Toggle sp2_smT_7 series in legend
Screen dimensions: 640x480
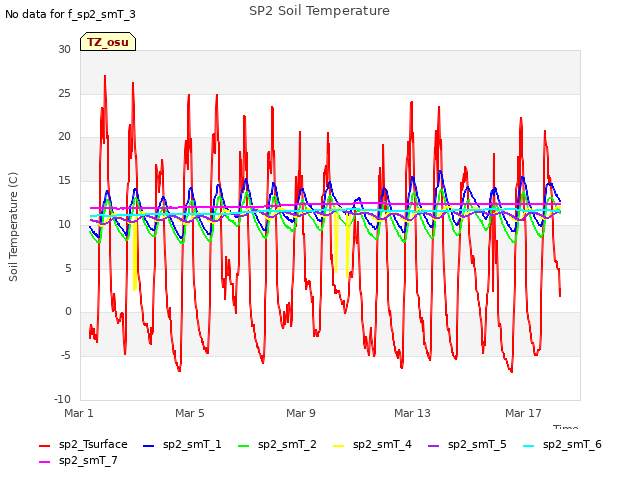coord(78,461)
